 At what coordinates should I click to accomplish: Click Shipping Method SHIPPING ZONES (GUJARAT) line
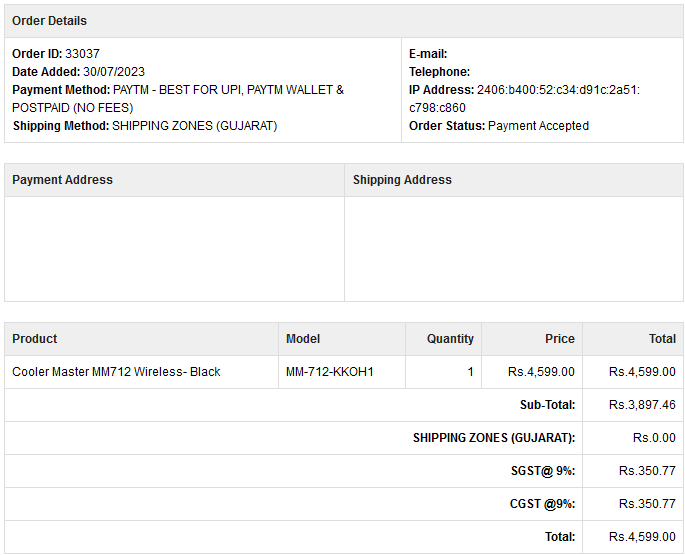click(144, 126)
